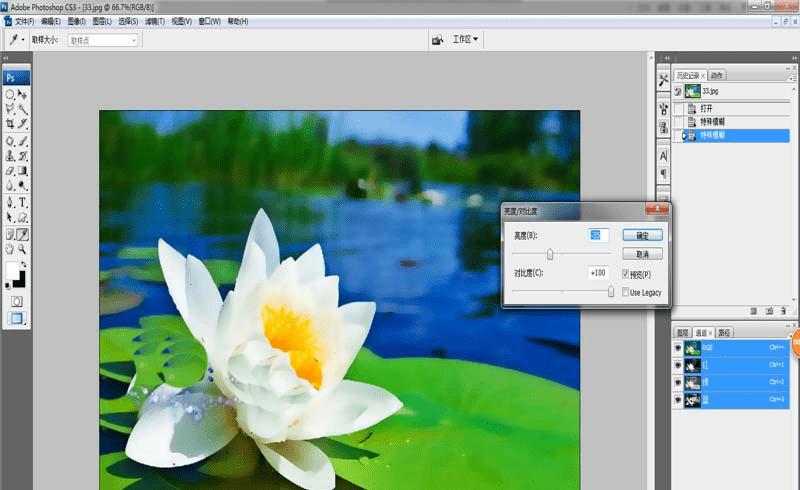Reset default foreground and background colors

click(7, 286)
